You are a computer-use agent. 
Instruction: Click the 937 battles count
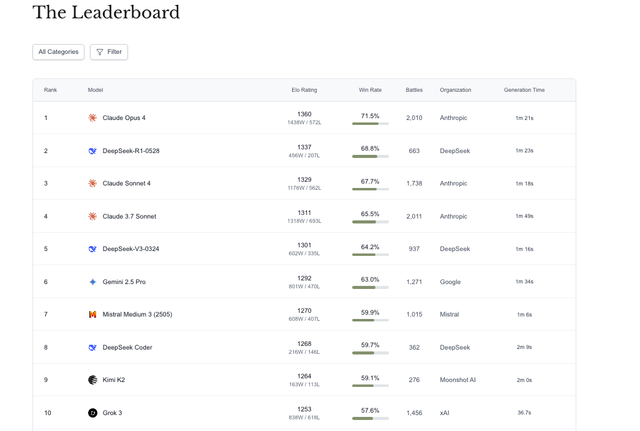(x=414, y=249)
